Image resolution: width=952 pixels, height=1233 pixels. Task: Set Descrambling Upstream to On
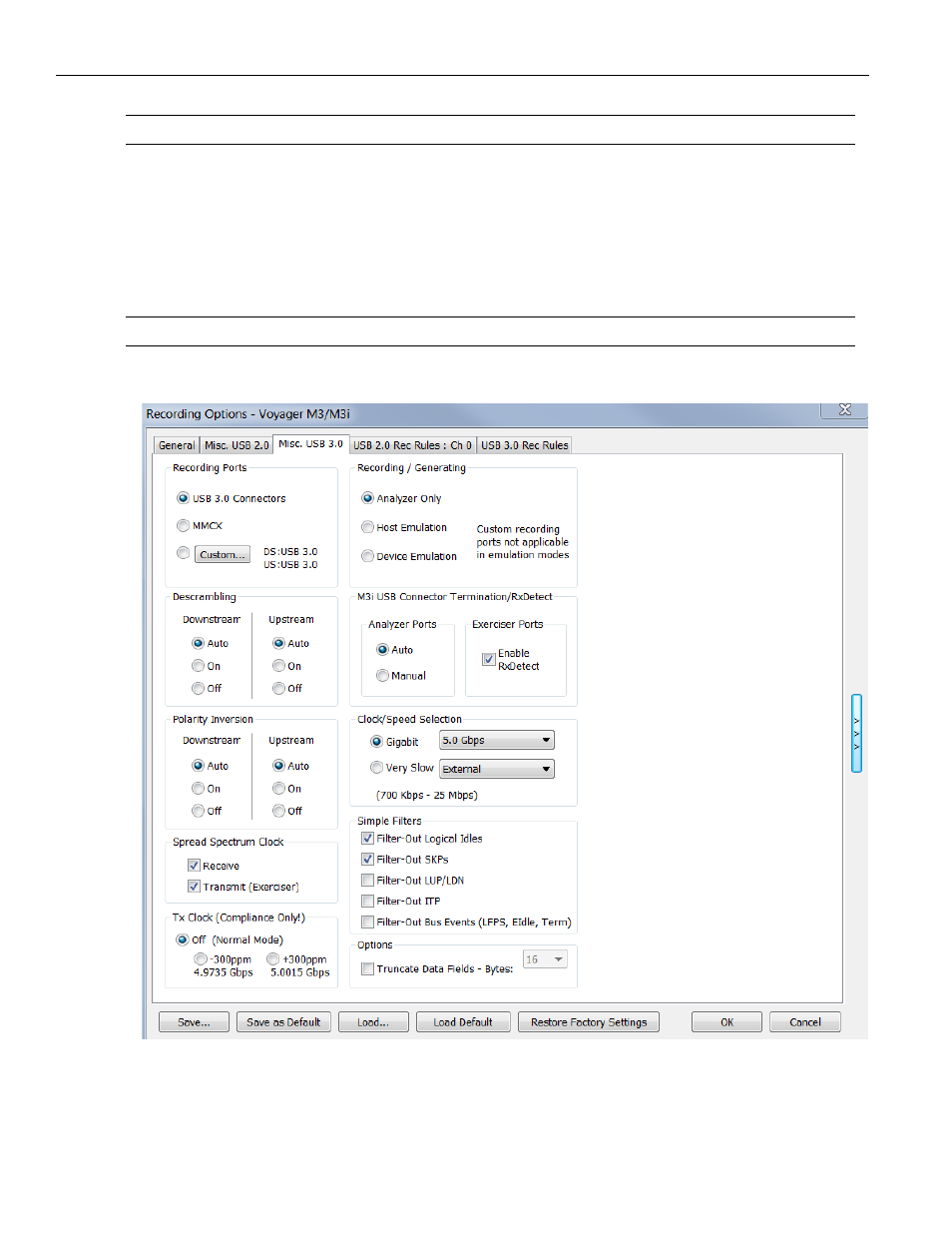coord(278,666)
